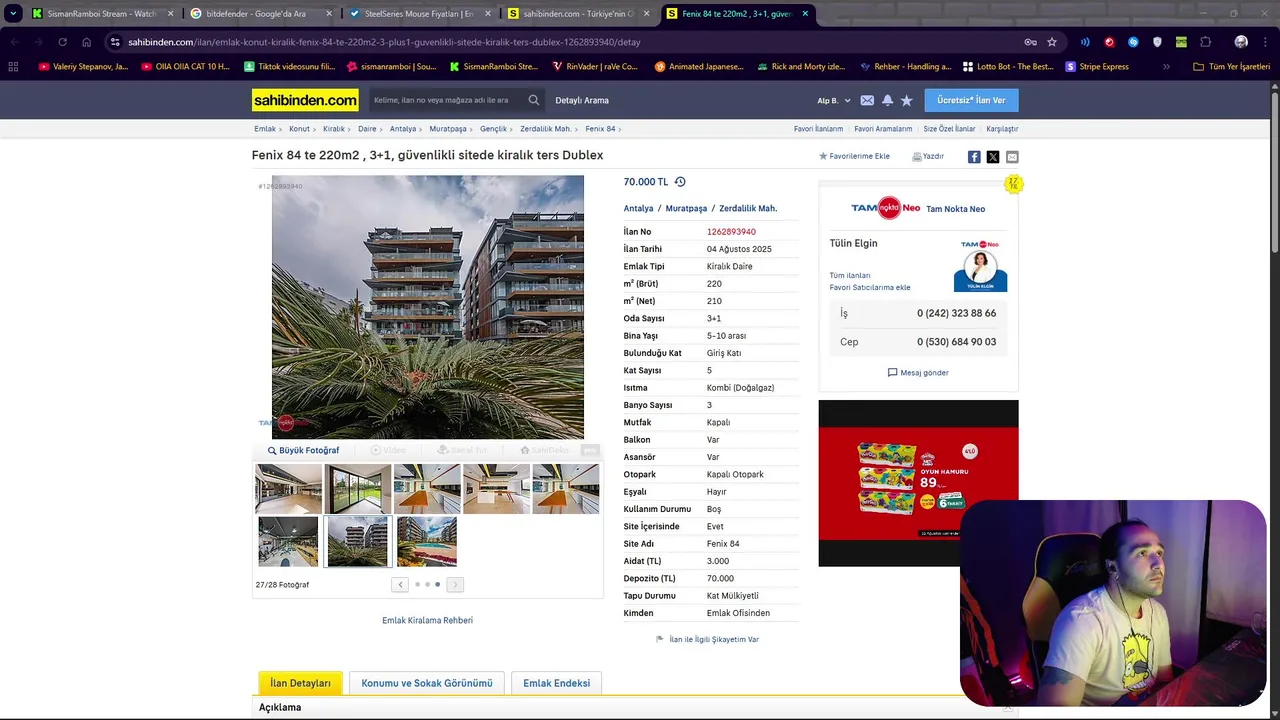Open tab search dropdown in browser
This screenshot has height=720, width=1280.
tap(13, 14)
